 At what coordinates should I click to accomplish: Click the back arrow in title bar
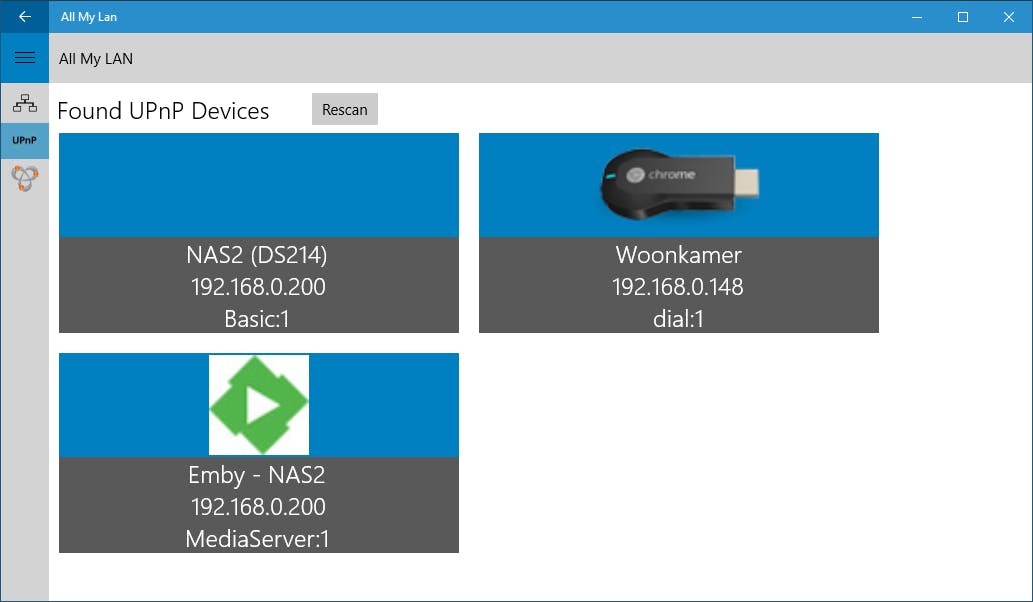coord(25,17)
